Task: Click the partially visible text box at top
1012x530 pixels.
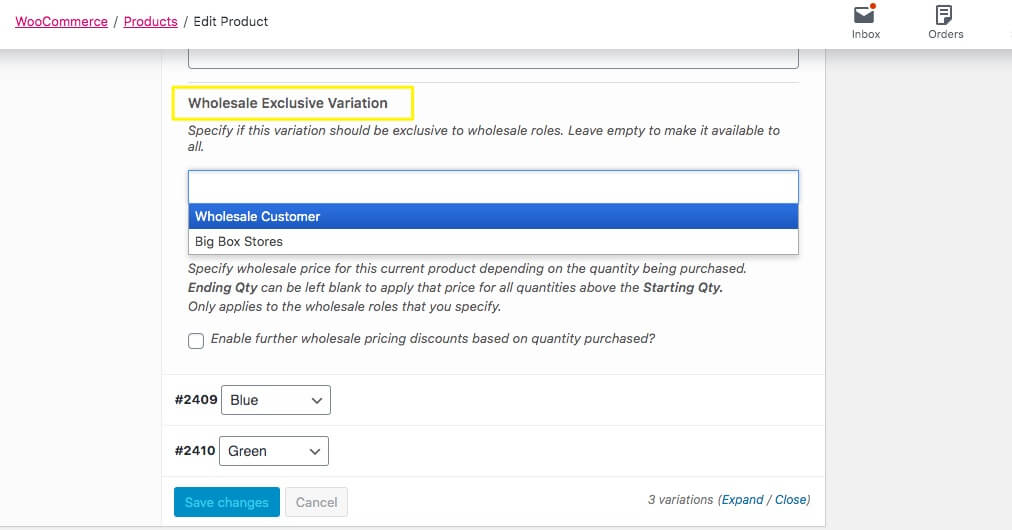Action: point(493,58)
